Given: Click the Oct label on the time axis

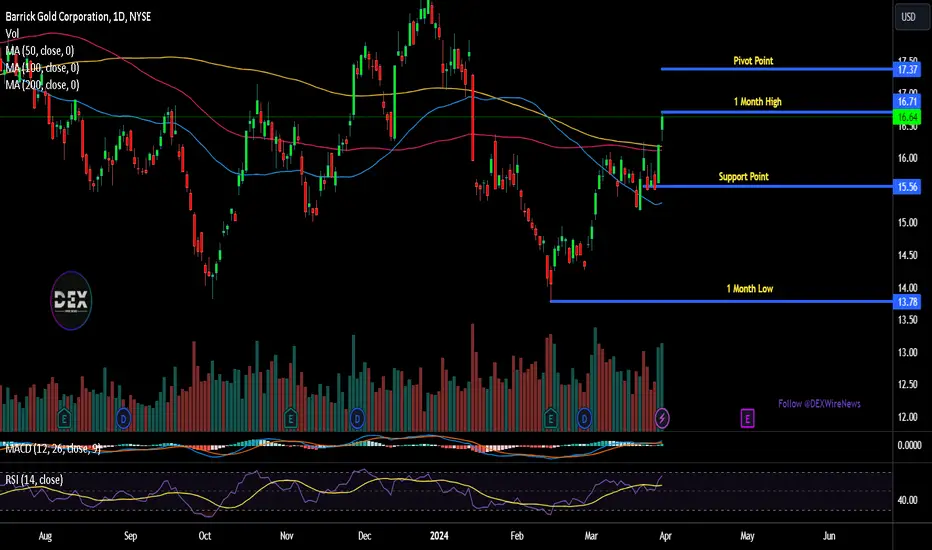Looking at the screenshot, I should pyautogui.click(x=204, y=536).
